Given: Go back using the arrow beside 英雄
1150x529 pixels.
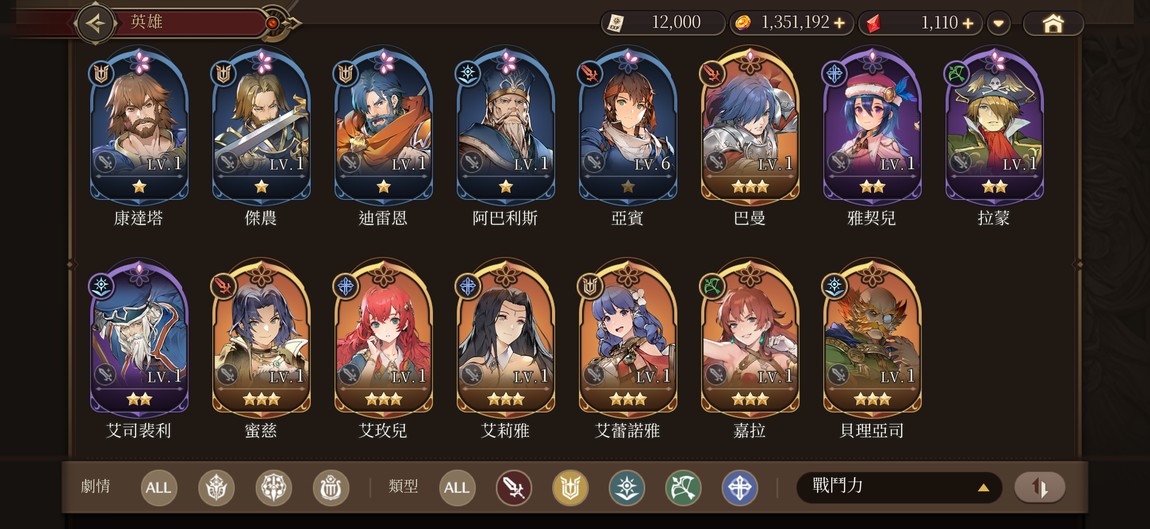Looking at the screenshot, I should [96, 23].
